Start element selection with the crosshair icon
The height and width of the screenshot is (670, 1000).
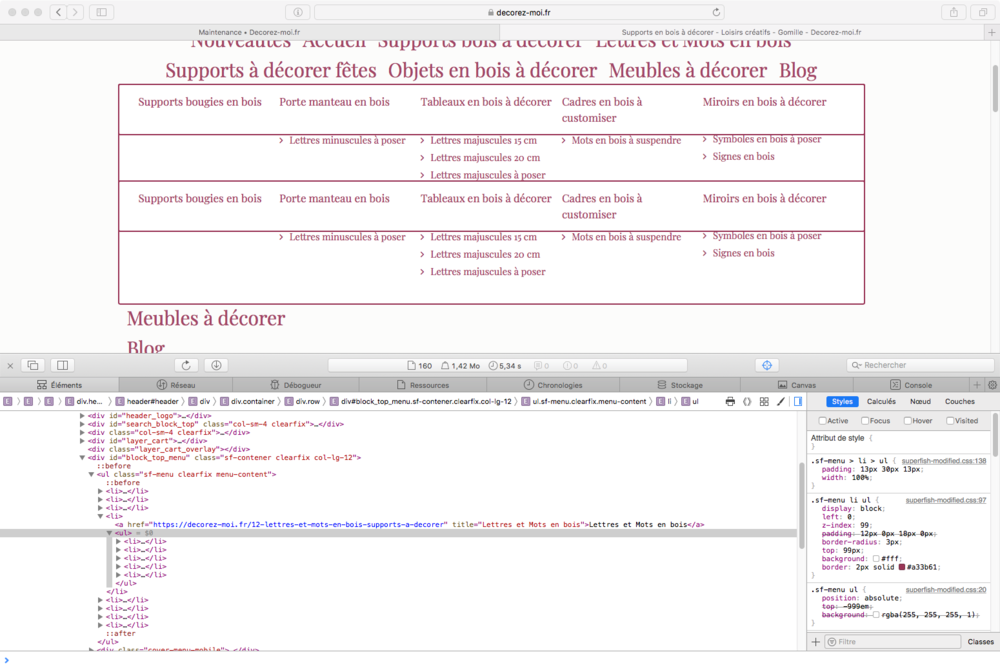point(768,365)
